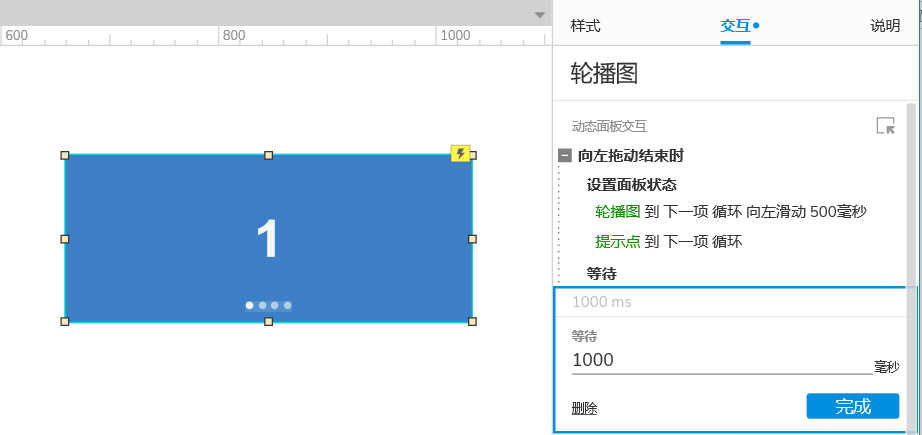This screenshot has height=435, width=922.
Task: Click the left-middle resize handle of the panel
Action: pos(65,239)
